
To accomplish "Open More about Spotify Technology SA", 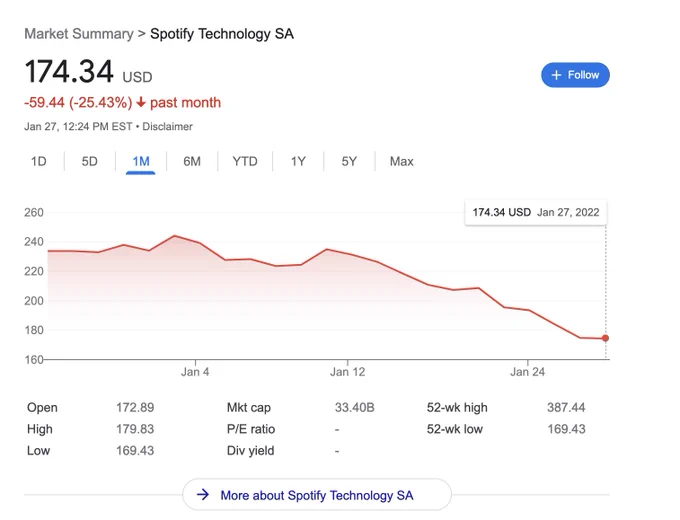I will point(317,494).
